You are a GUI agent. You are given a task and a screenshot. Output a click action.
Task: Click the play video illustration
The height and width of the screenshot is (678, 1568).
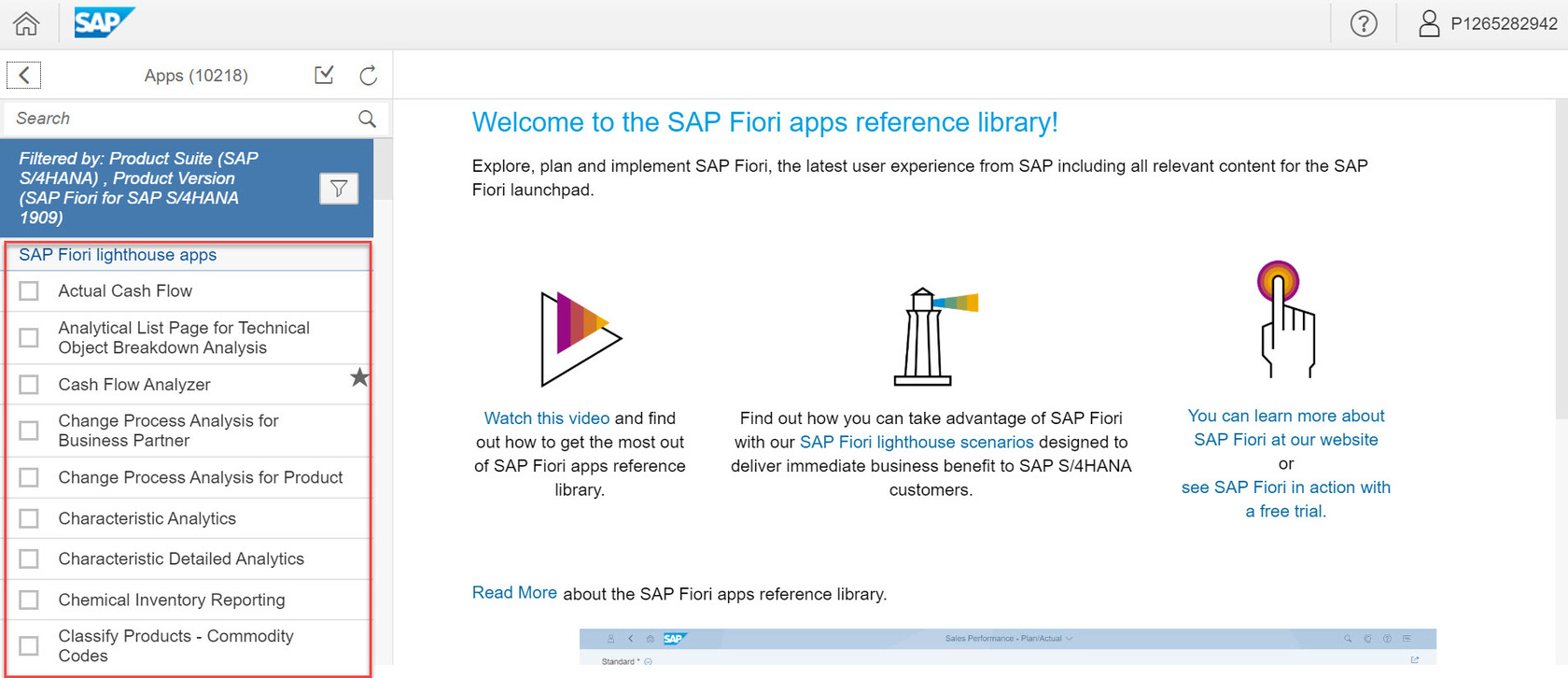581,338
